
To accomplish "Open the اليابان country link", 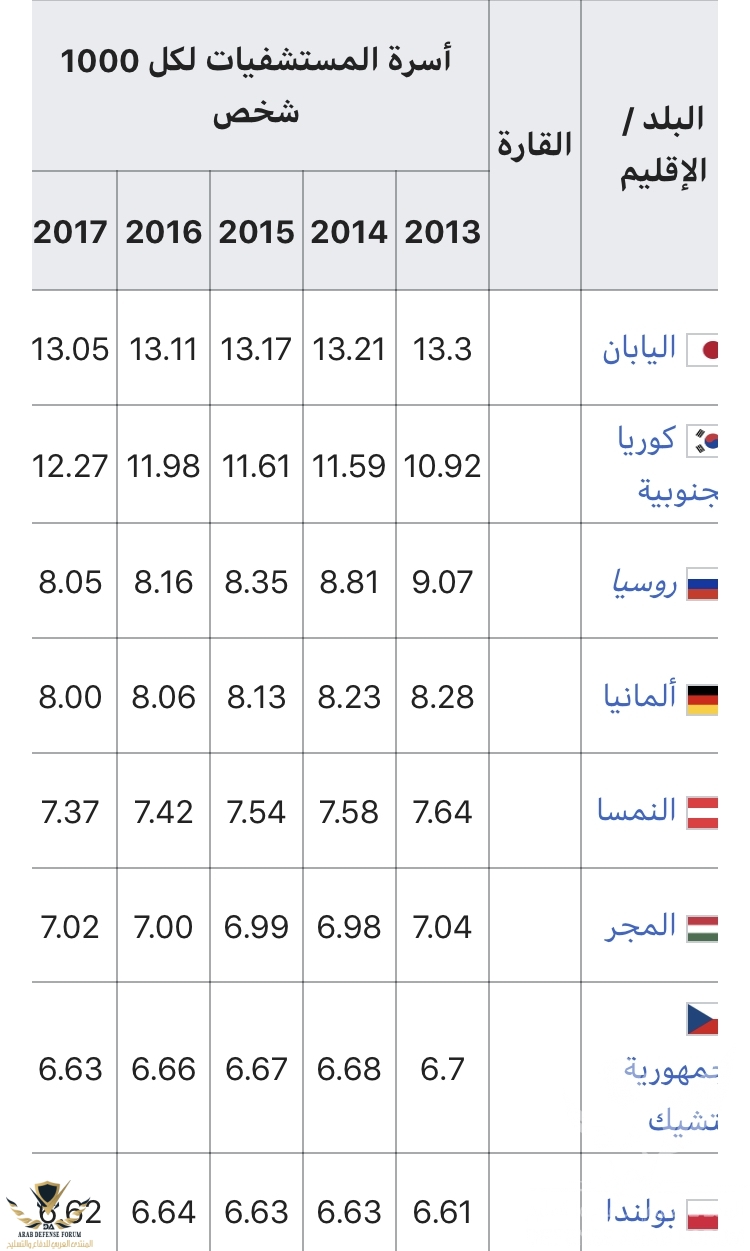I will [639, 350].
